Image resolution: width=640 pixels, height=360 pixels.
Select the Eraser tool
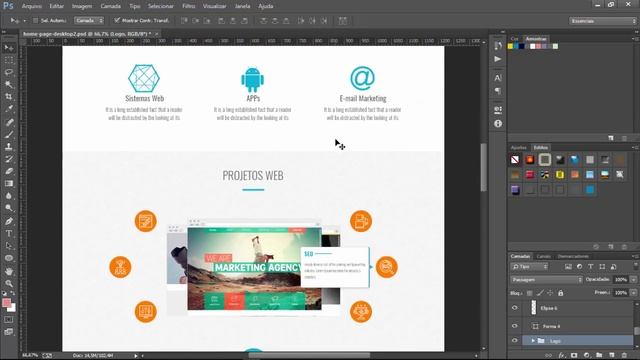click(x=9, y=171)
